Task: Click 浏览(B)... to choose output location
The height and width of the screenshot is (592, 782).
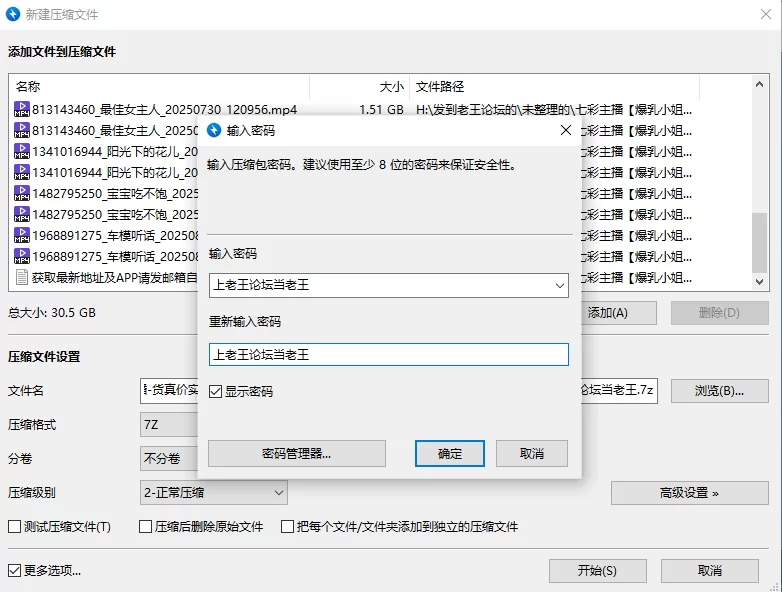Action: [x=719, y=391]
